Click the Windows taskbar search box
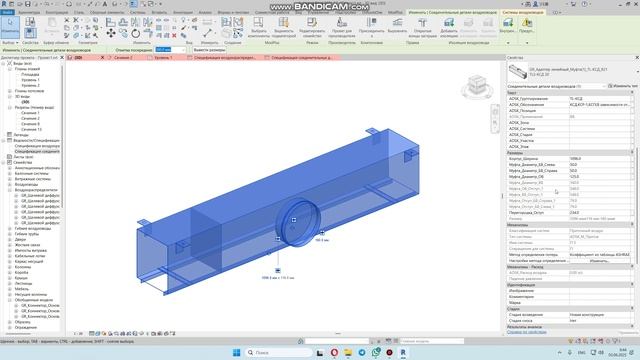640x360 pixels. 278,352
